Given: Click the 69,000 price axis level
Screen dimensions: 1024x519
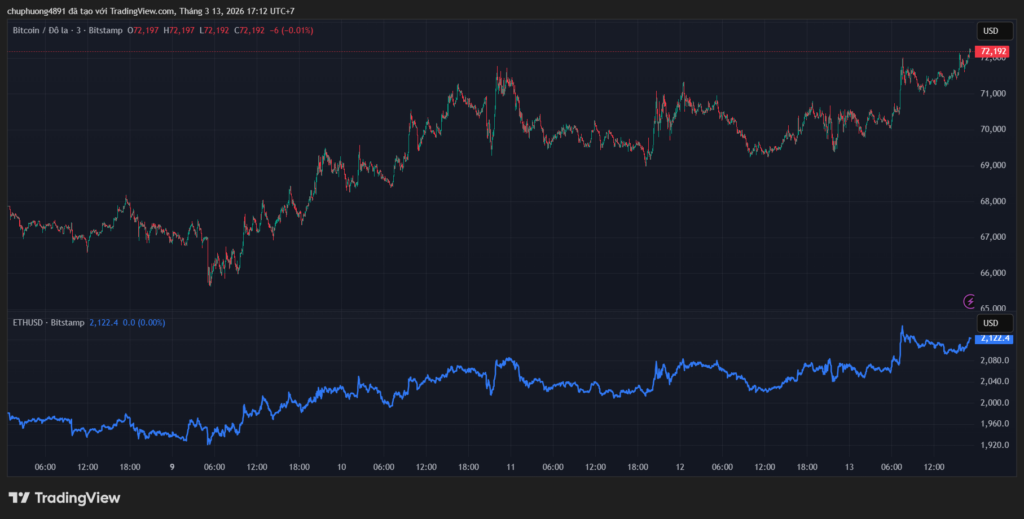Looking at the screenshot, I should (992, 166).
